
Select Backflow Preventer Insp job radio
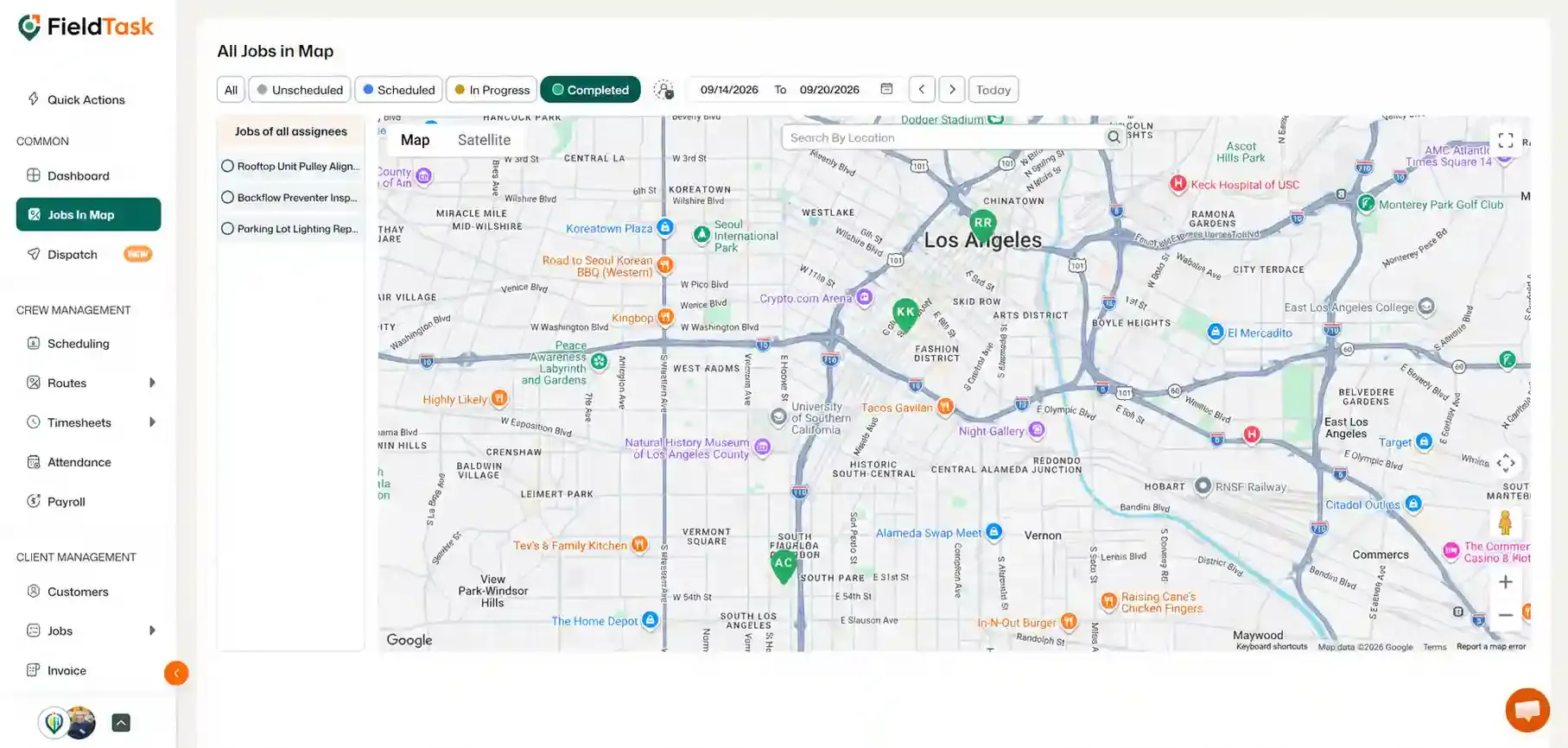coord(227,197)
